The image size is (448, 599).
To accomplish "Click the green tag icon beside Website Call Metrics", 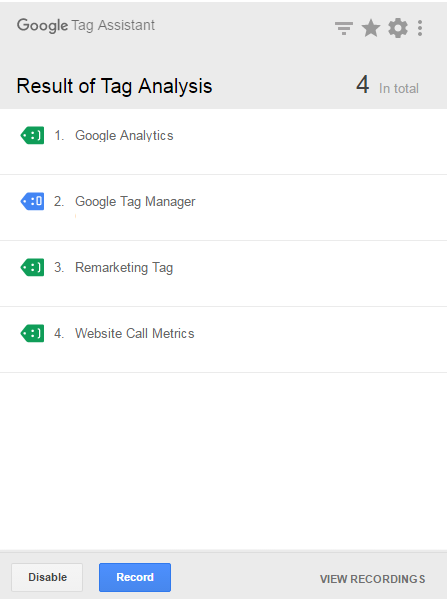I will pyautogui.click(x=32, y=333).
